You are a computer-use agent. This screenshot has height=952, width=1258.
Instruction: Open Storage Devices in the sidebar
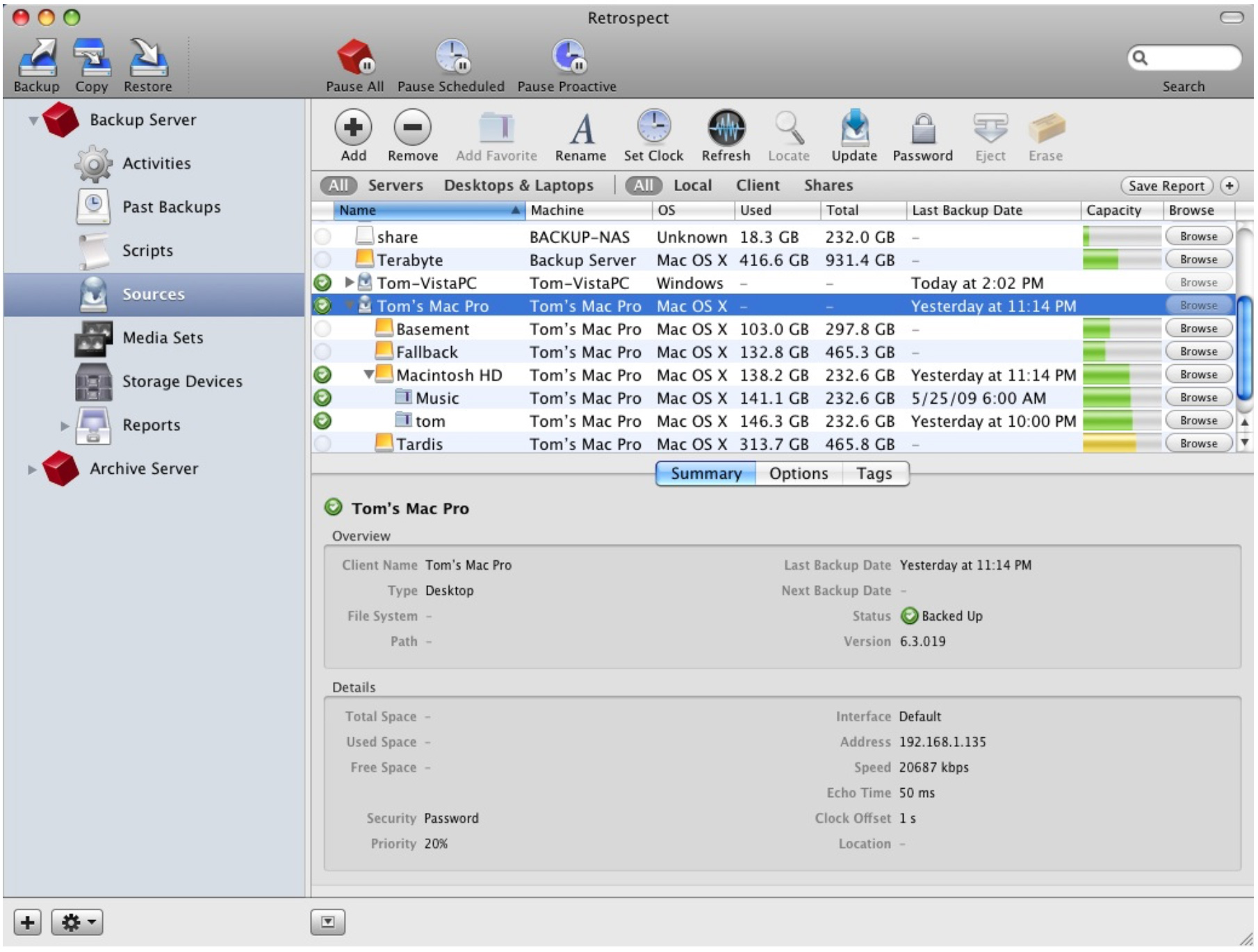pyautogui.click(x=182, y=382)
